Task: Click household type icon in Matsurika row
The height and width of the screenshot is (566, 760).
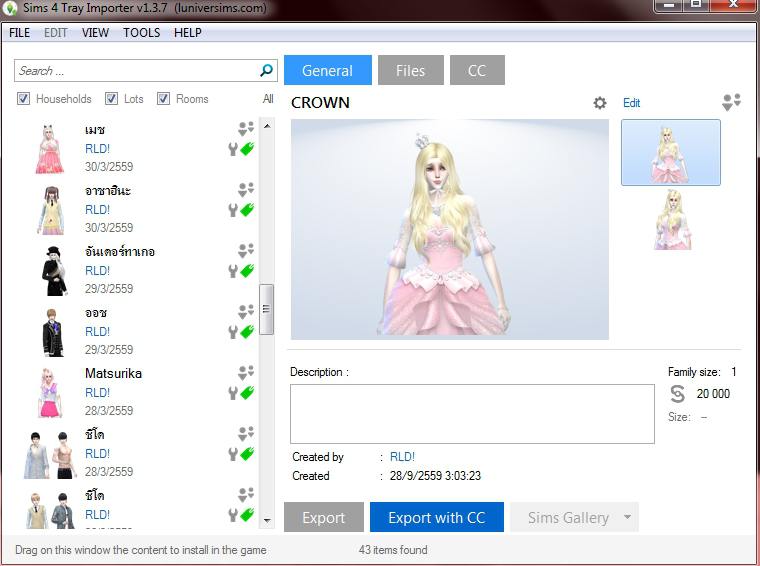Action: click(x=246, y=373)
